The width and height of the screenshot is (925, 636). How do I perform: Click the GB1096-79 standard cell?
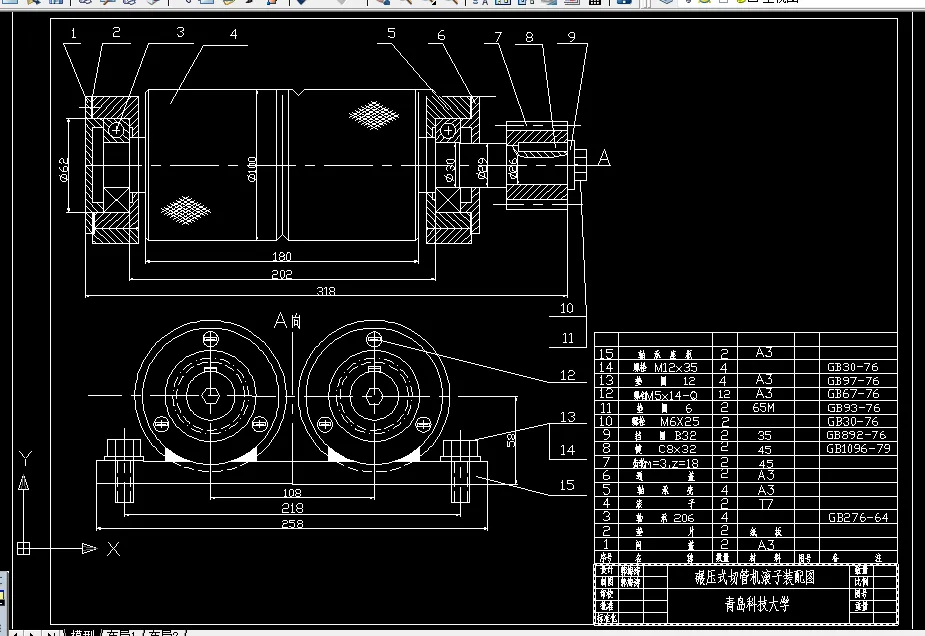(858, 448)
